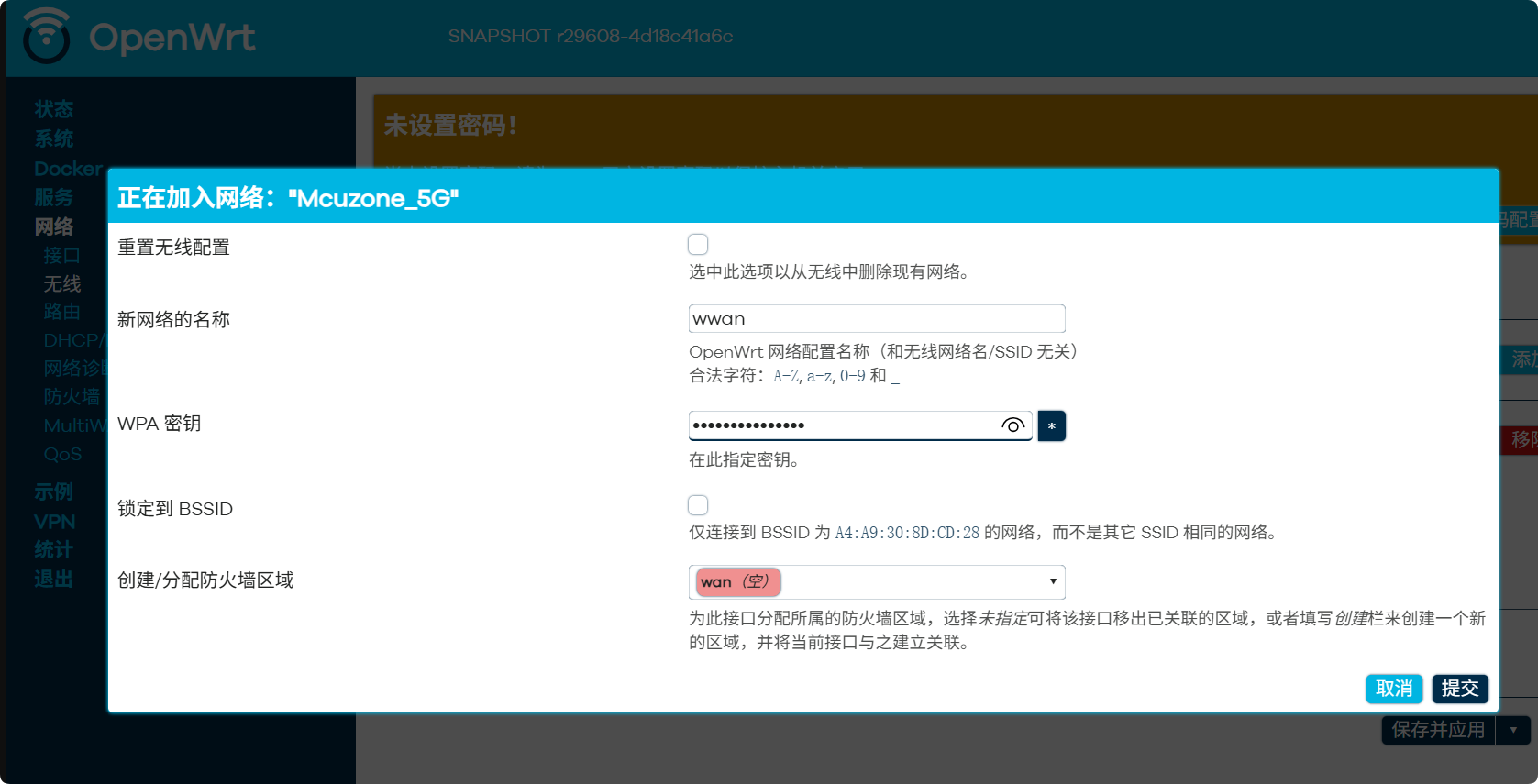Viewport: 1538px width, 784px height.
Task: Expand the Save & Apply options arrow
Action: click(x=1513, y=730)
